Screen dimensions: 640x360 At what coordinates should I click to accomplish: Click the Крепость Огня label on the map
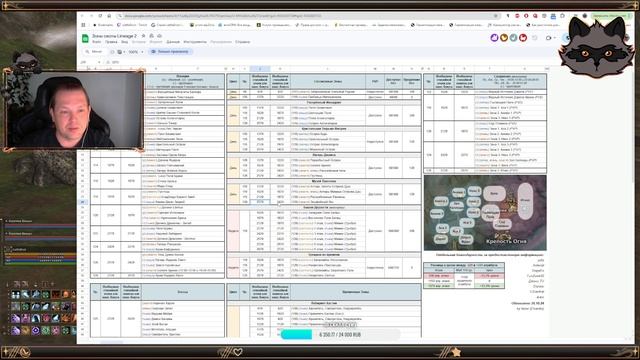(506, 241)
